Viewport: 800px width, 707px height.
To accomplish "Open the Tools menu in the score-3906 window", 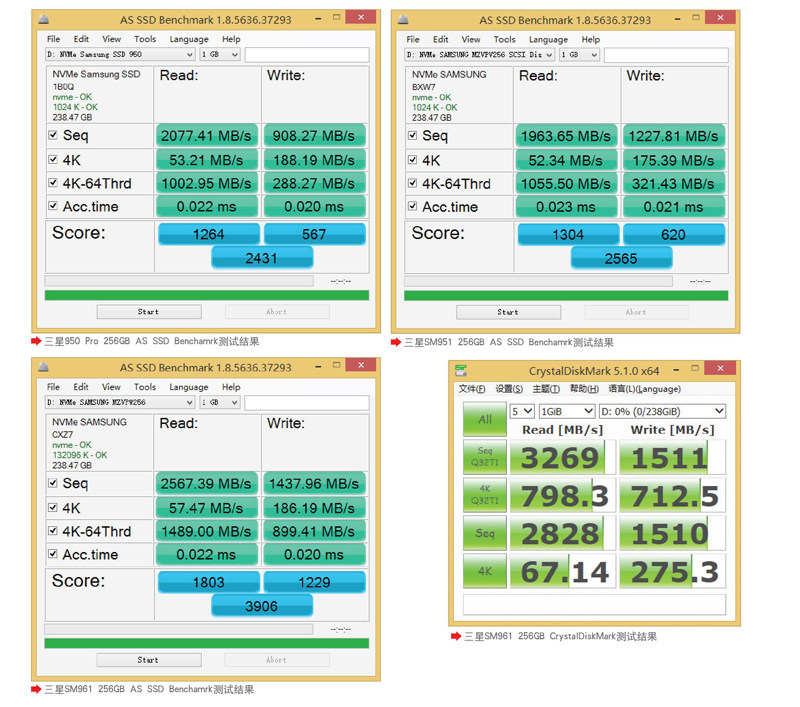I will click(145, 387).
